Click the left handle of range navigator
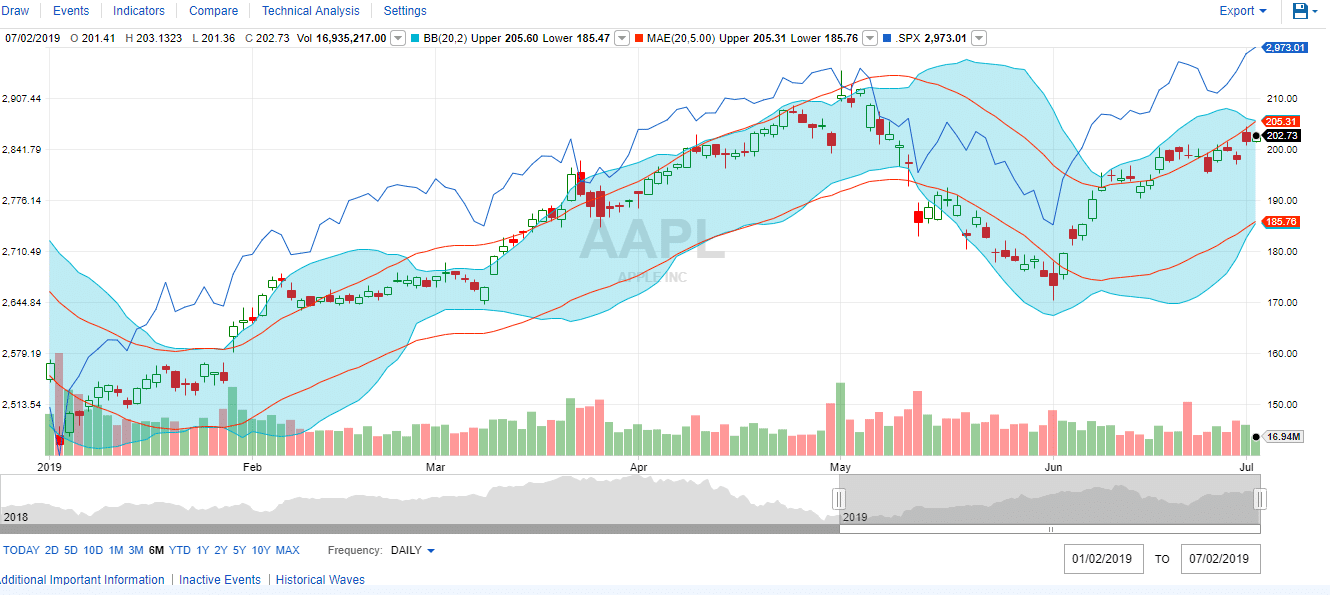Image resolution: width=1330 pixels, height=595 pixels. point(840,499)
